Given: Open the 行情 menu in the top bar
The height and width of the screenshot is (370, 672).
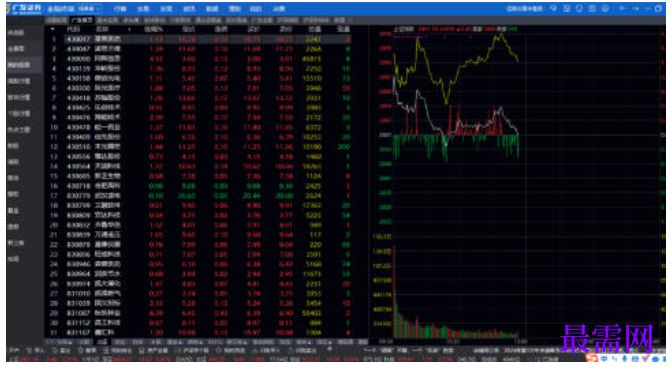Looking at the screenshot, I should tap(120, 9).
